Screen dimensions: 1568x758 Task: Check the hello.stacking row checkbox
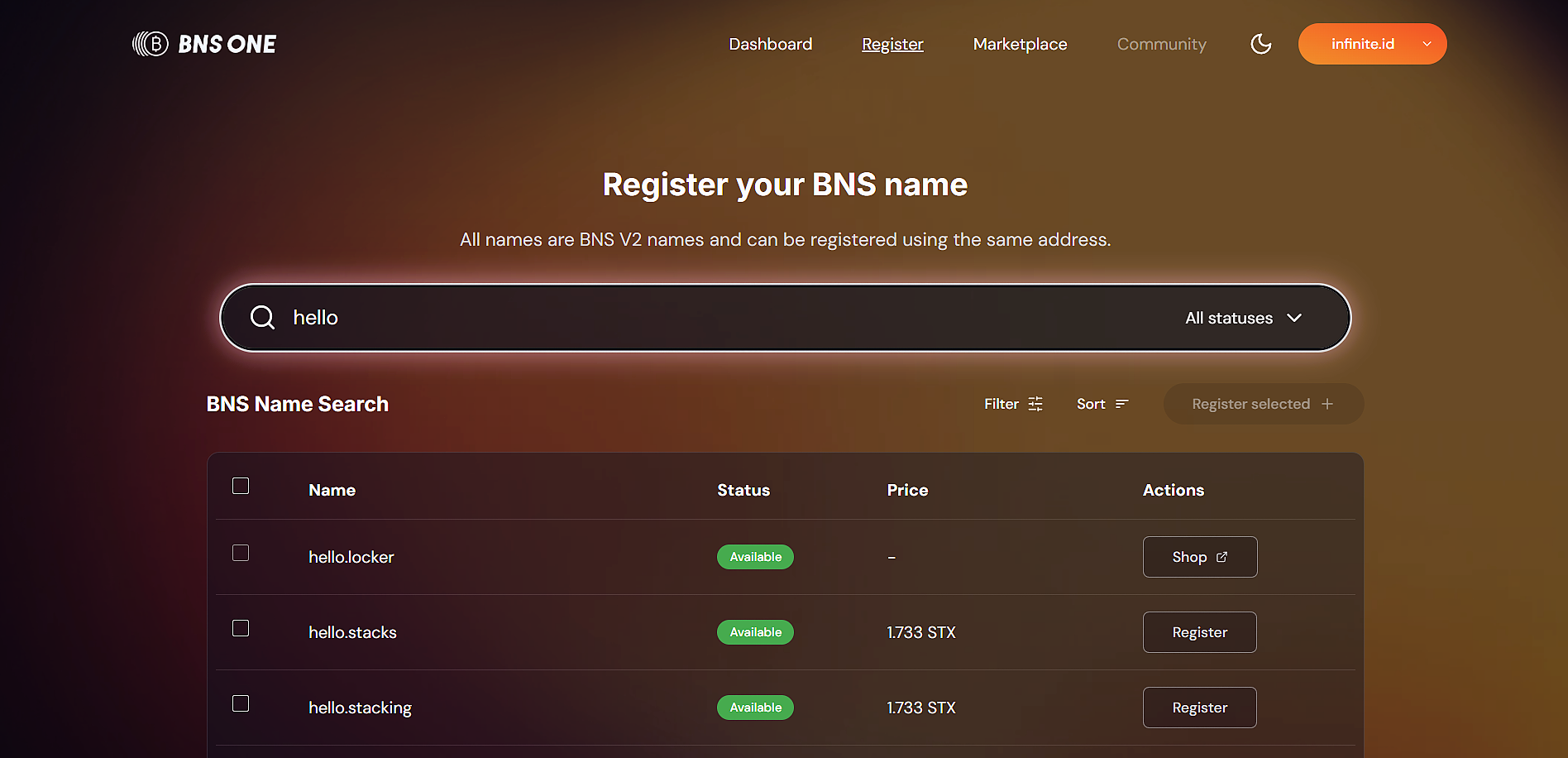[241, 703]
